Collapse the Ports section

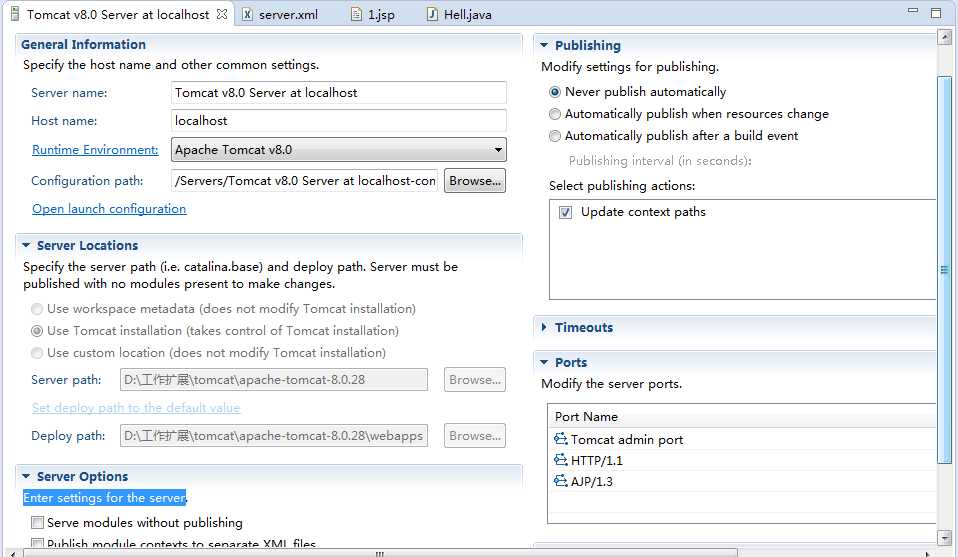(544, 362)
